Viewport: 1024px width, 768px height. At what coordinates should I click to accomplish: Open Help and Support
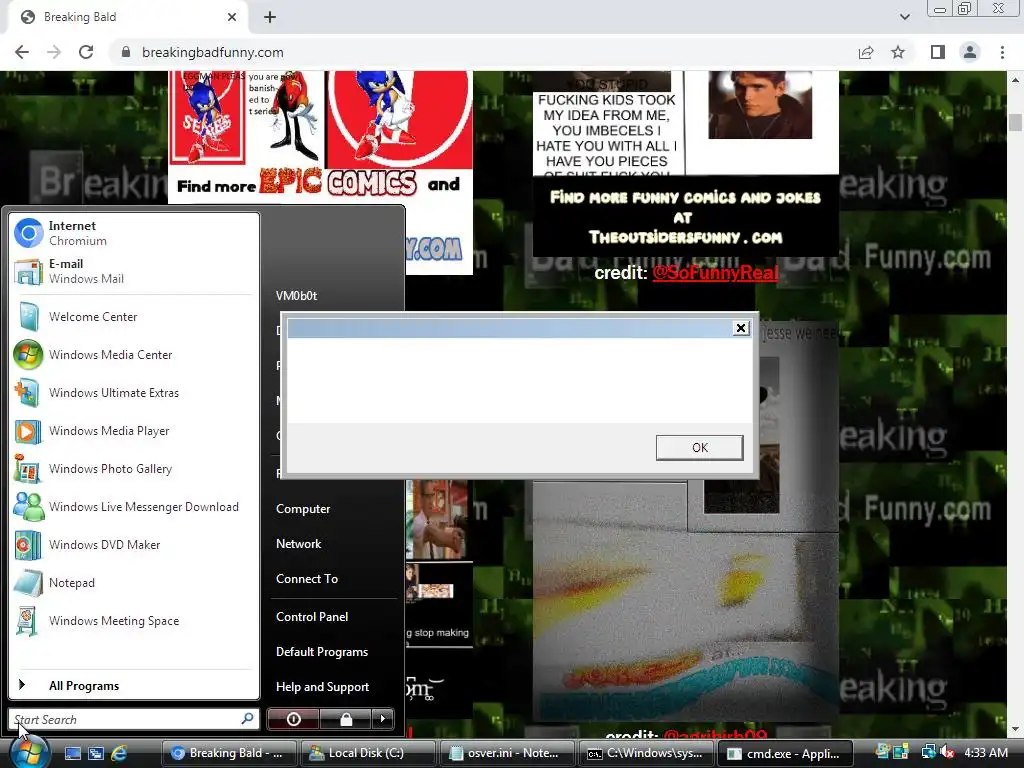tap(323, 687)
